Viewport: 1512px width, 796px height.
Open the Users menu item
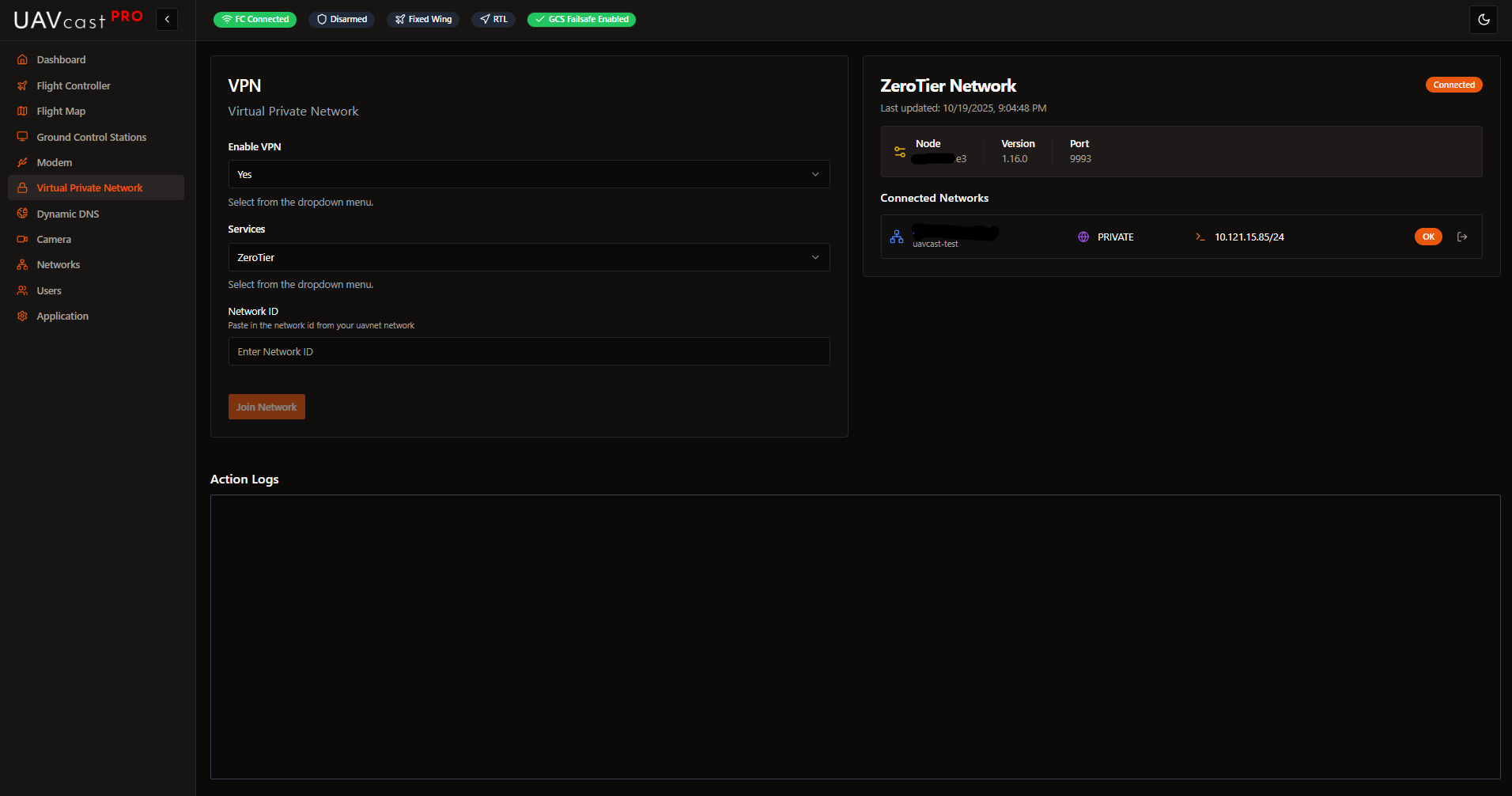[x=49, y=290]
